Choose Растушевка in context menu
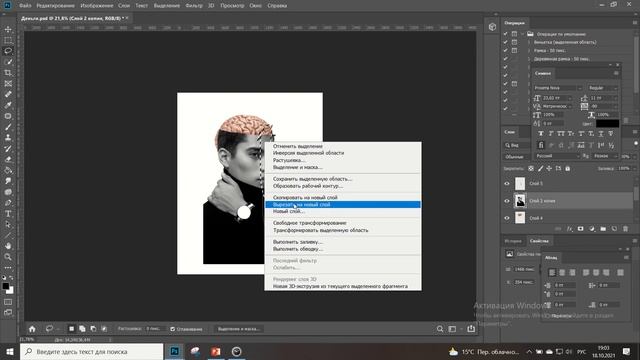This screenshot has height=360, width=640. click(x=342, y=160)
